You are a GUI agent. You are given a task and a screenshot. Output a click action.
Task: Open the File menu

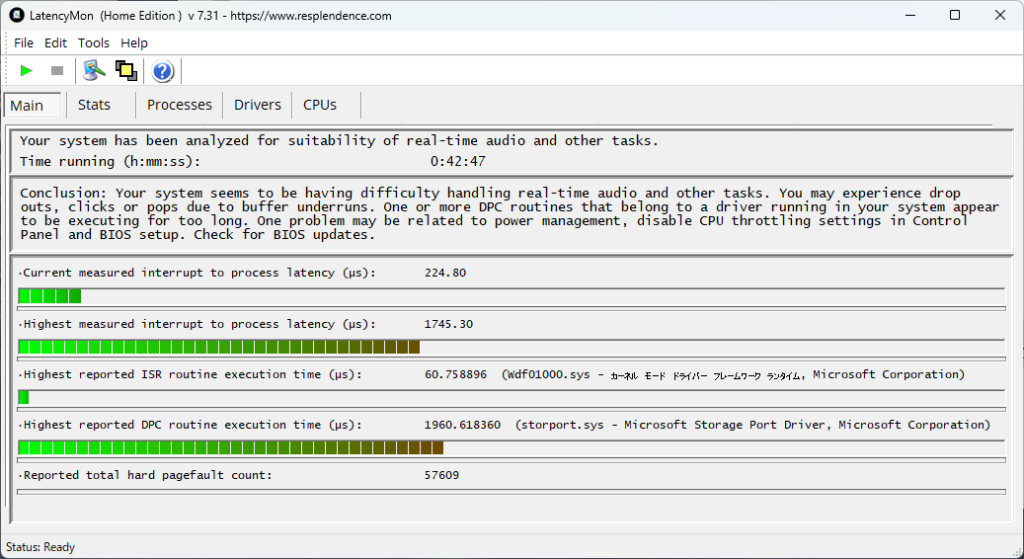(23, 43)
